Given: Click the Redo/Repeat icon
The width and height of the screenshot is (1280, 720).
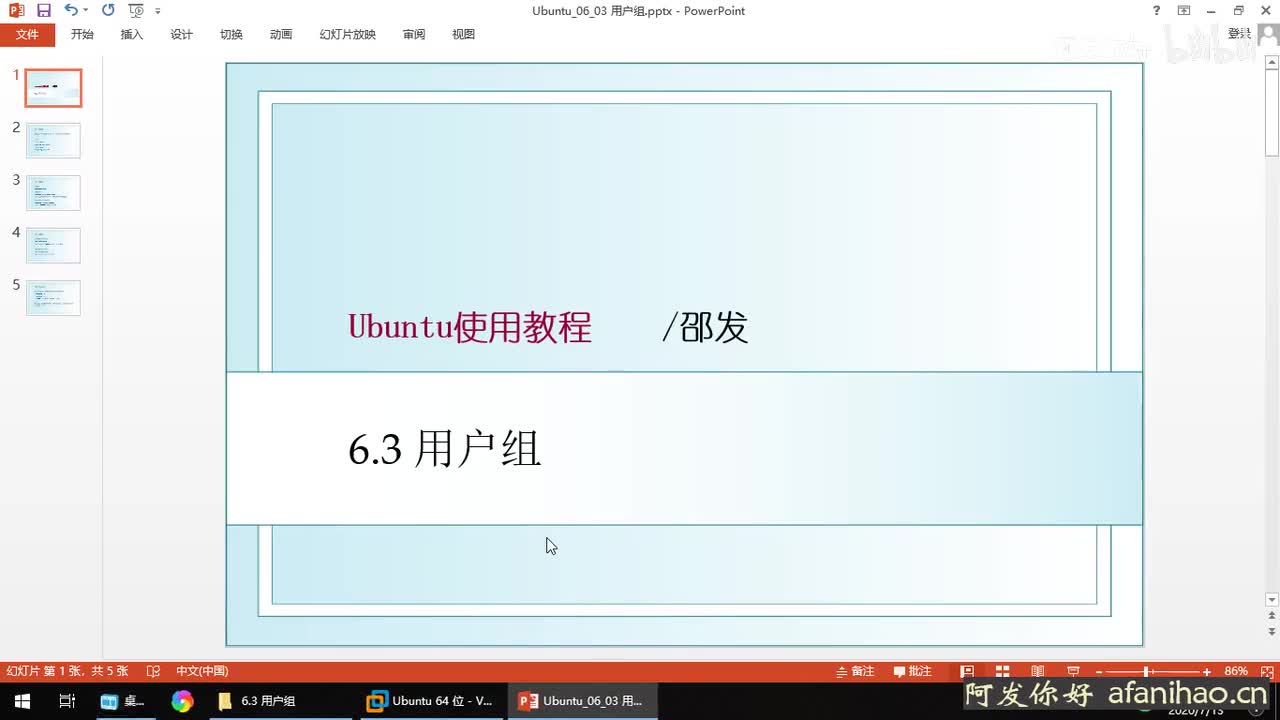Looking at the screenshot, I should (x=108, y=10).
